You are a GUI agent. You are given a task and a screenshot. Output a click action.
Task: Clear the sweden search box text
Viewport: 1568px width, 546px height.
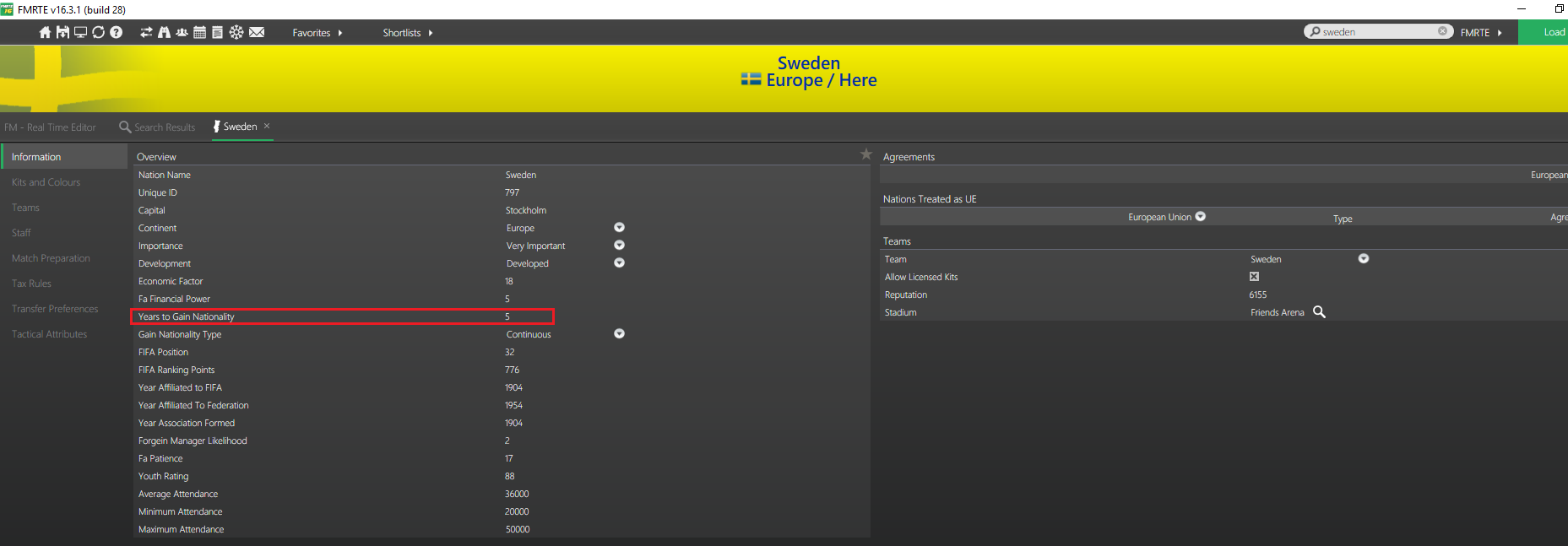point(1442,31)
